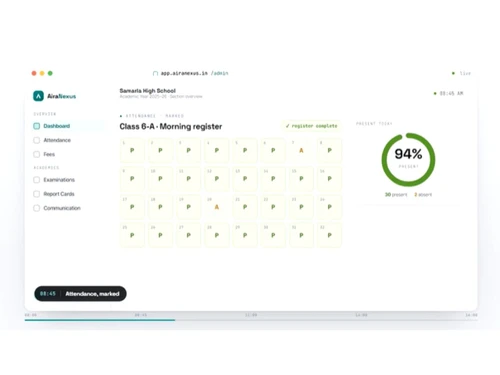Select attendance cell number 16
The width and height of the screenshot is (500, 375).
coord(330,179)
